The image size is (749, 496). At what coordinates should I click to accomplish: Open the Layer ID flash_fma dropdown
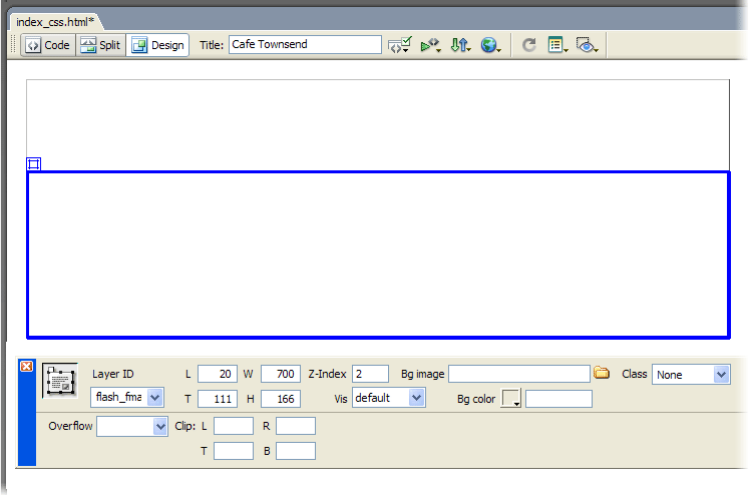coord(127,398)
